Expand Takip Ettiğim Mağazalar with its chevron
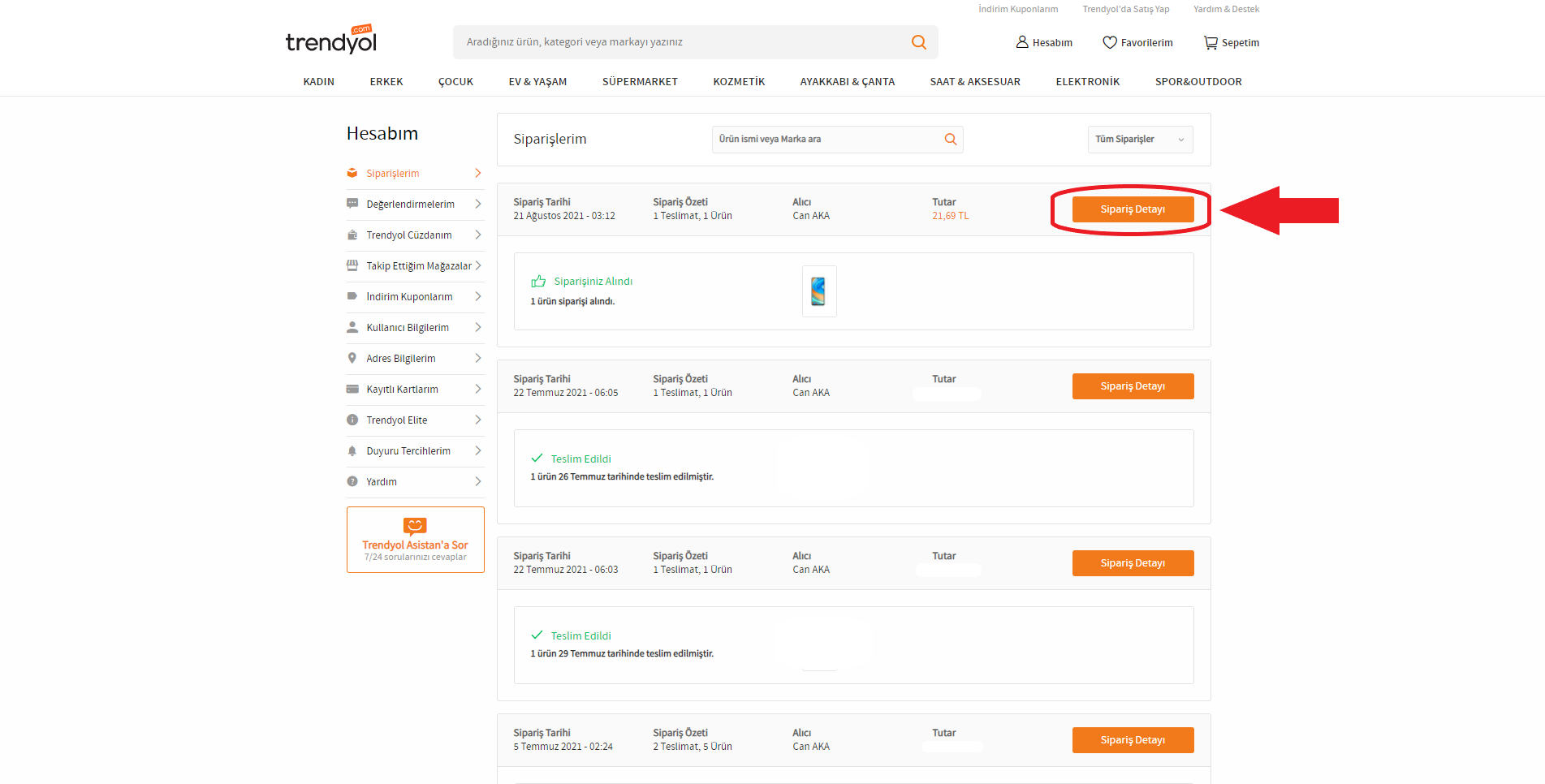1545x784 pixels. 478,265
